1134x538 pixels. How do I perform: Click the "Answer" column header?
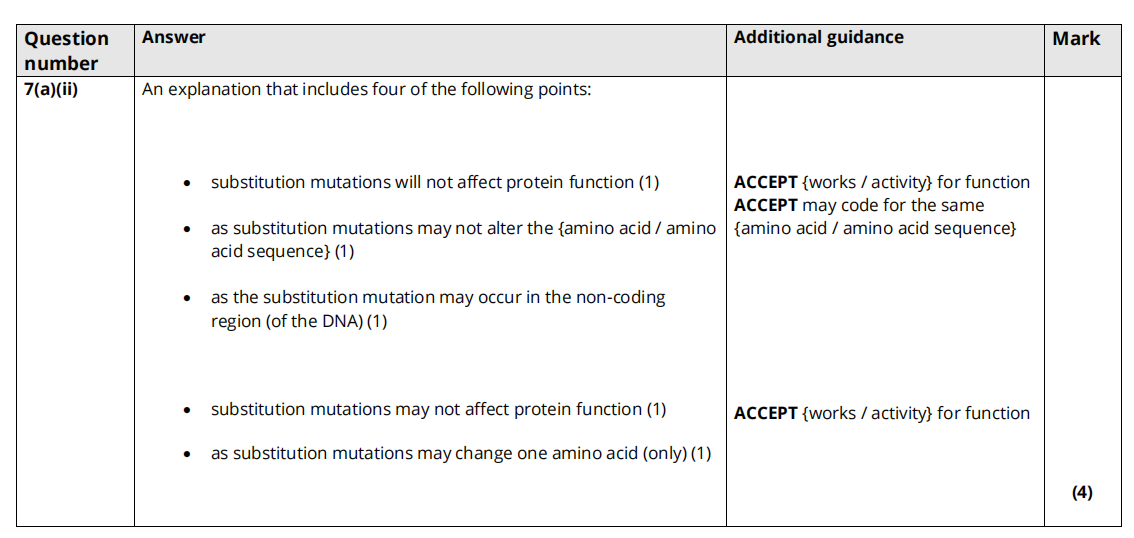click(x=173, y=37)
